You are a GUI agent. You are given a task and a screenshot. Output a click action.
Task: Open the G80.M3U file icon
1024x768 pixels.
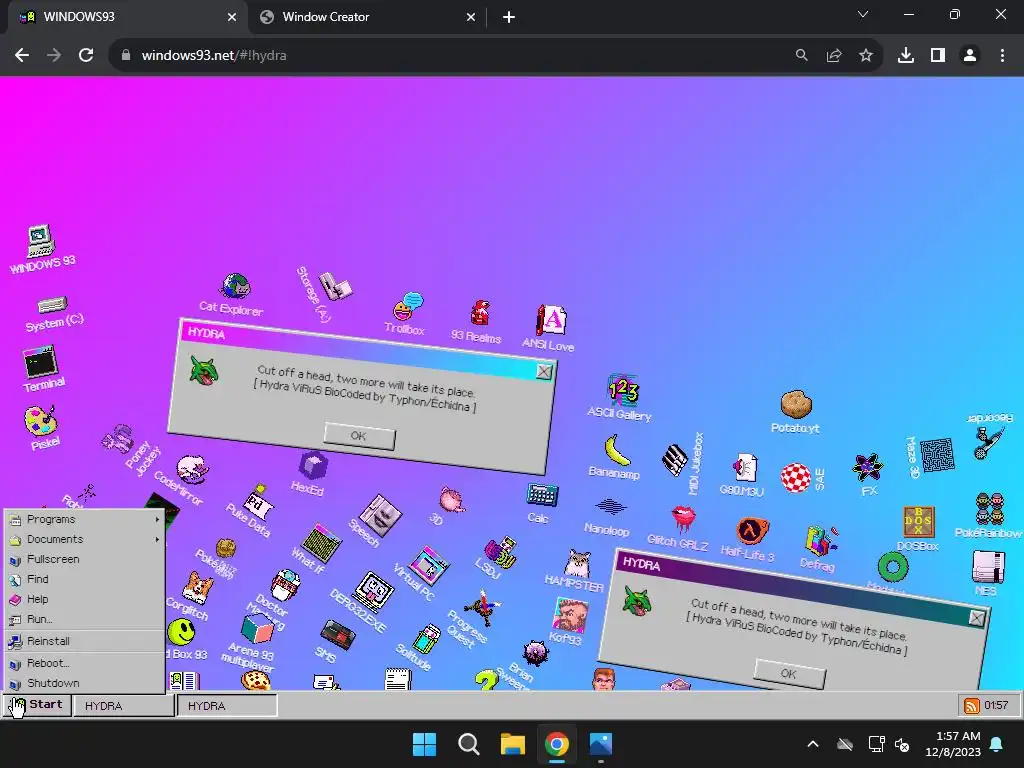[744, 468]
